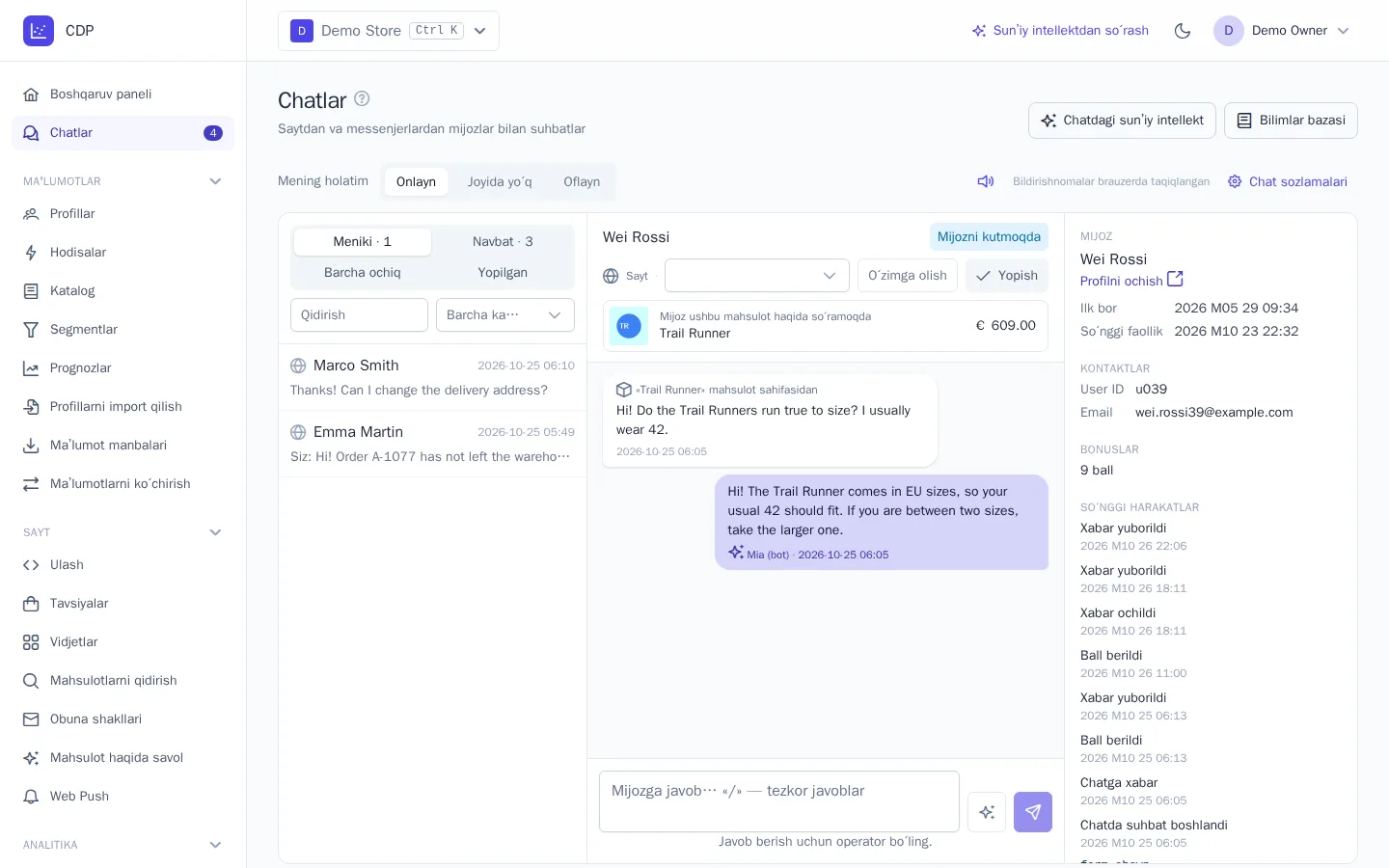Switch to the Yopilgan chats tab
The height and width of the screenshot is (868, 1389).
point(503,273)
